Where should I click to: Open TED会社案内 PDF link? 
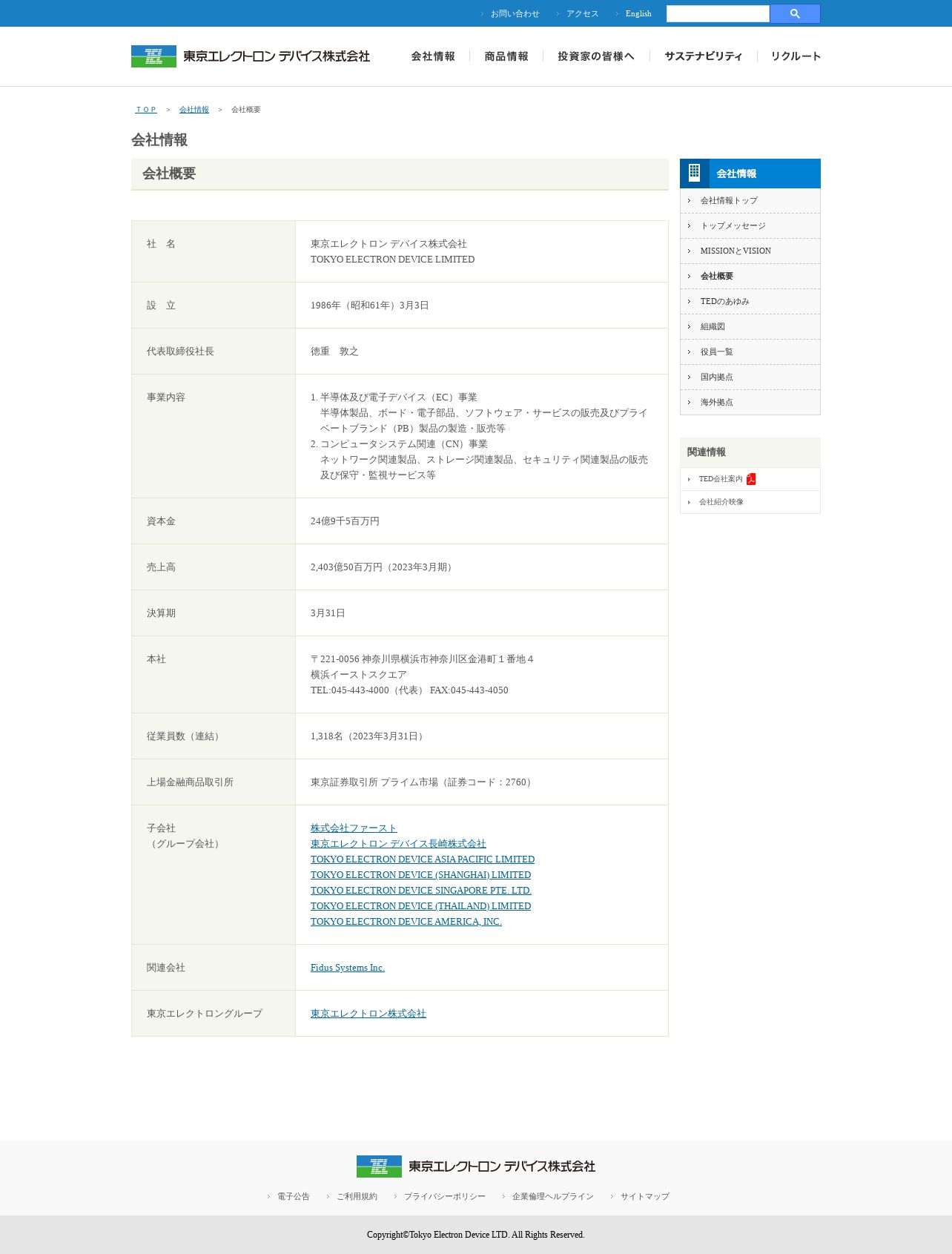tap(721, 479)
